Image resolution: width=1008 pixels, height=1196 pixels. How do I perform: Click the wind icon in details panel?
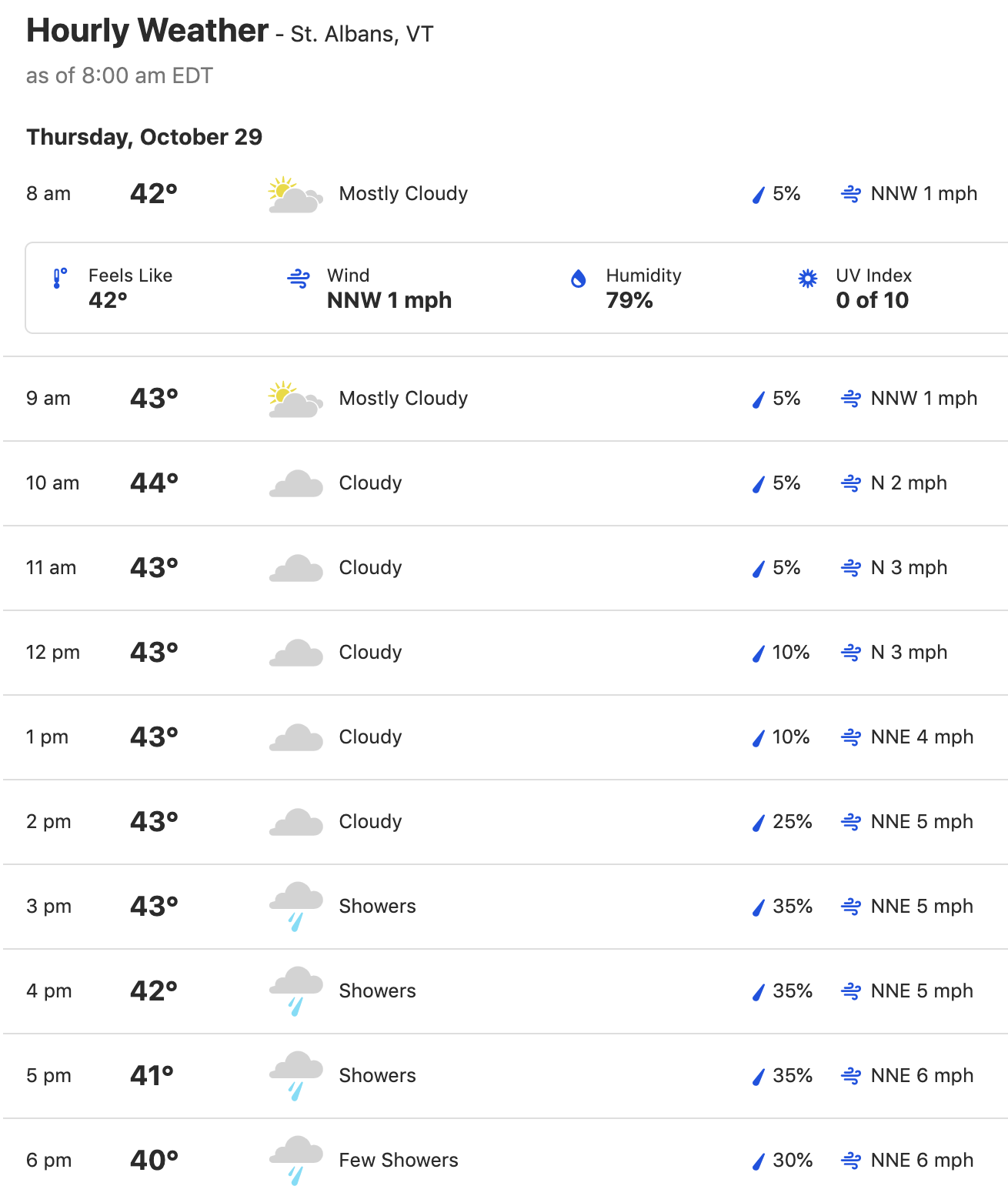299,278
